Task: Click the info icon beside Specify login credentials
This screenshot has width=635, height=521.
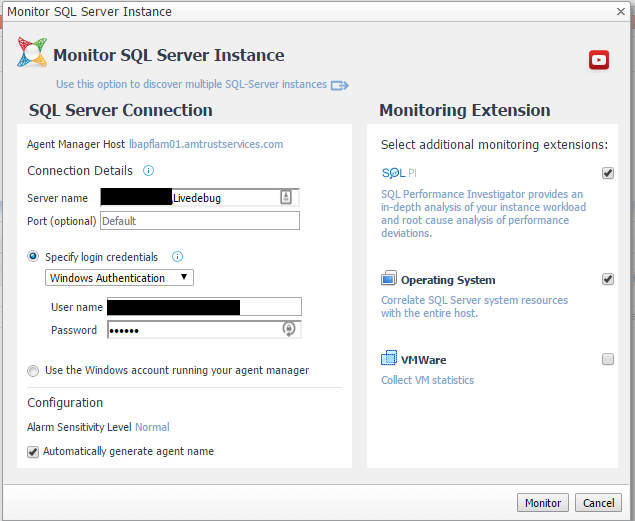Action: (x=177, y=257)
